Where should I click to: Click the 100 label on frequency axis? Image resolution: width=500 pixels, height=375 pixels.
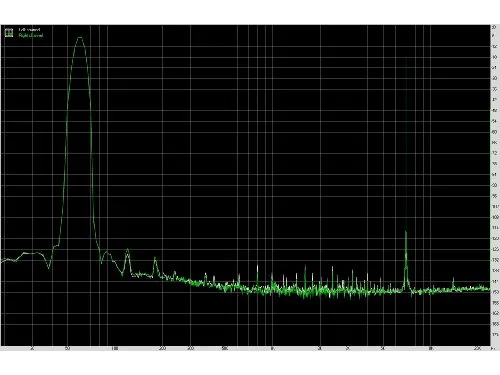point(115,349)
